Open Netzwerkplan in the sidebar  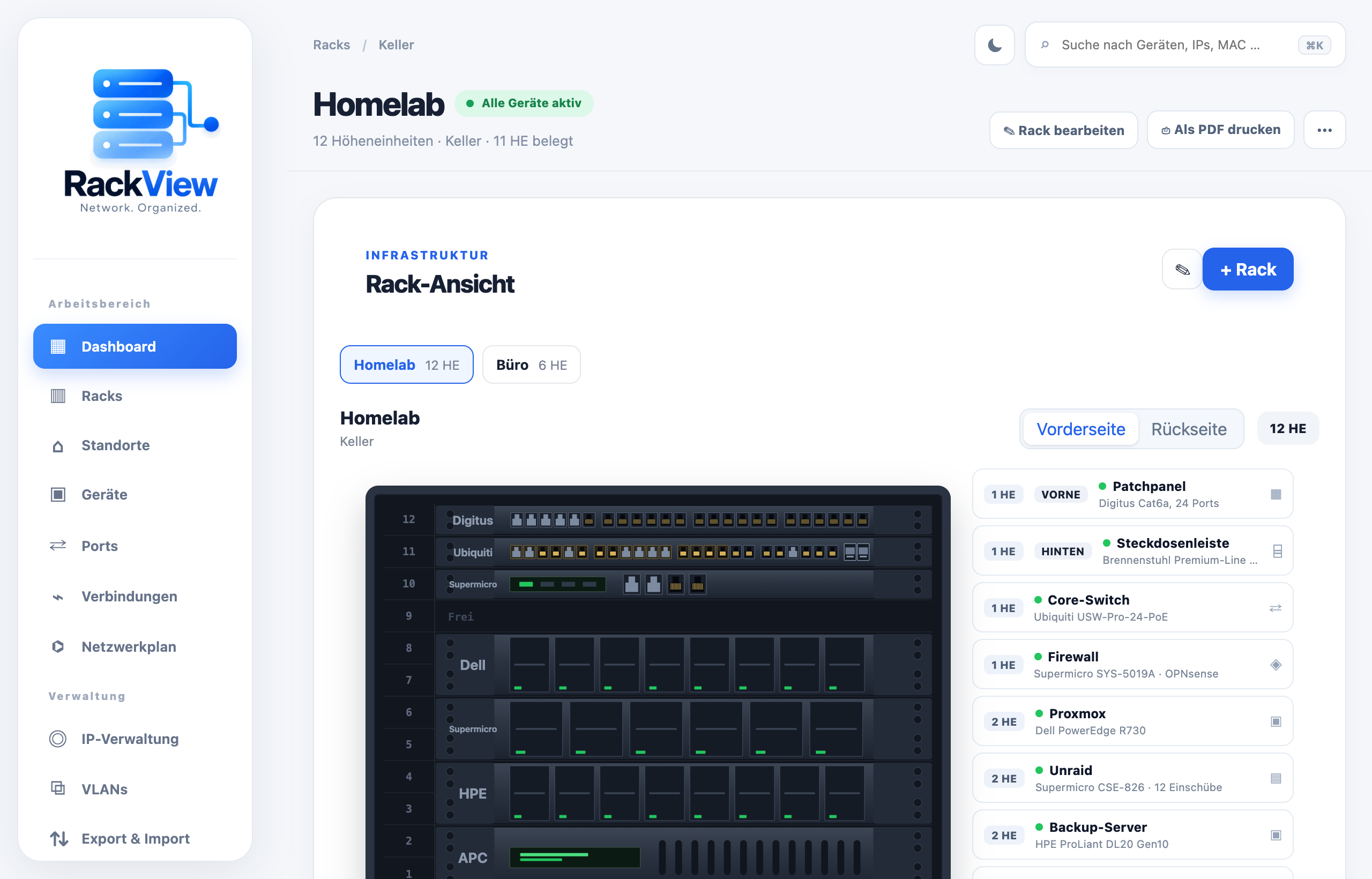point(135,647)
